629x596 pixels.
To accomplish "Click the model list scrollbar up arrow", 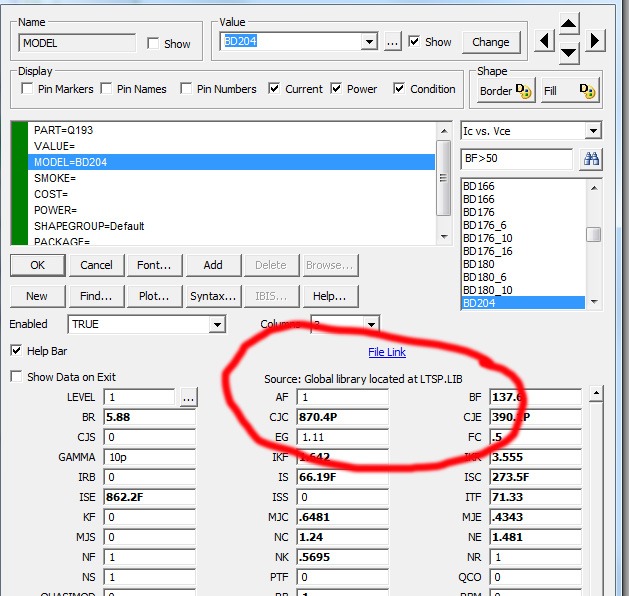I will click(594, 188).
